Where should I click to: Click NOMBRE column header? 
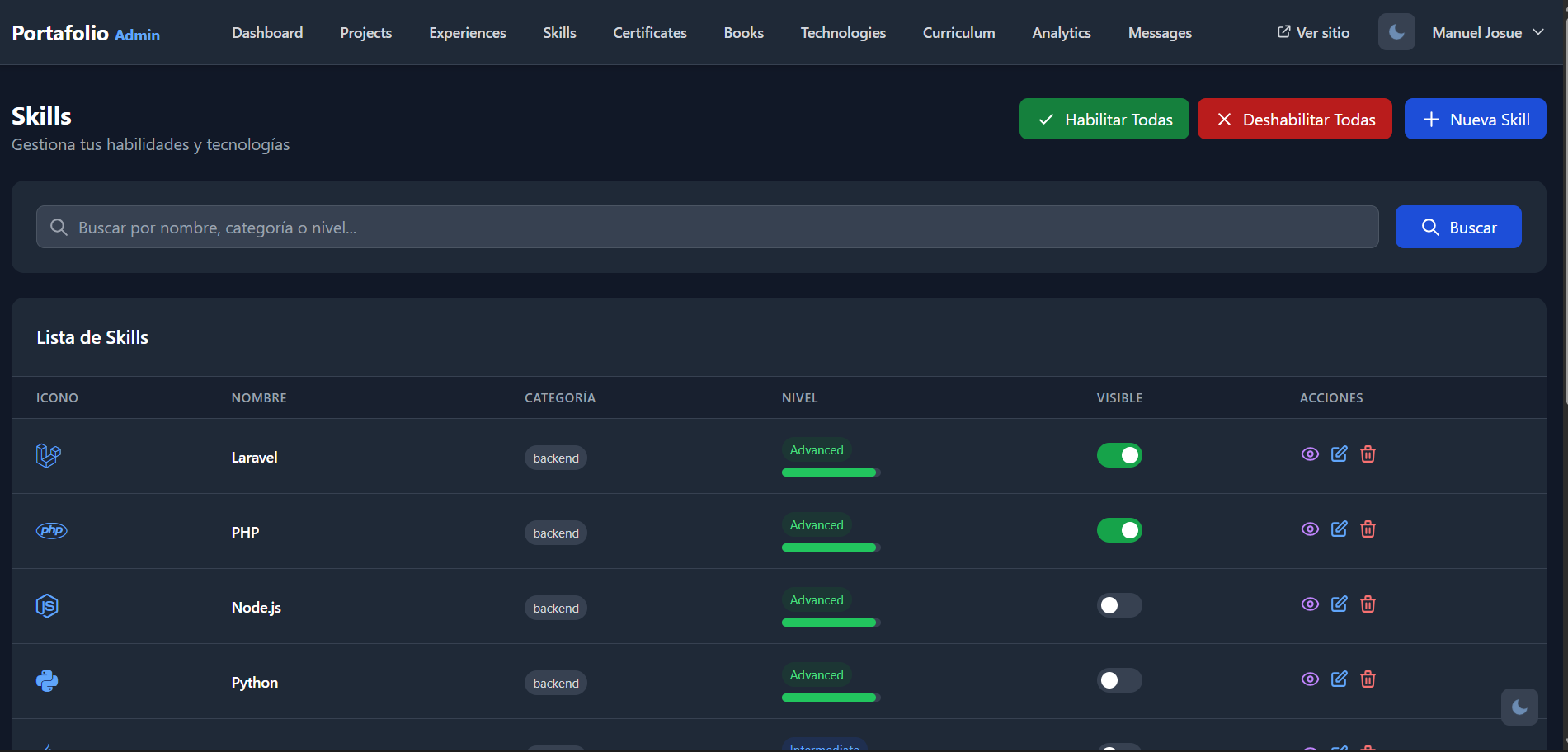259,397
